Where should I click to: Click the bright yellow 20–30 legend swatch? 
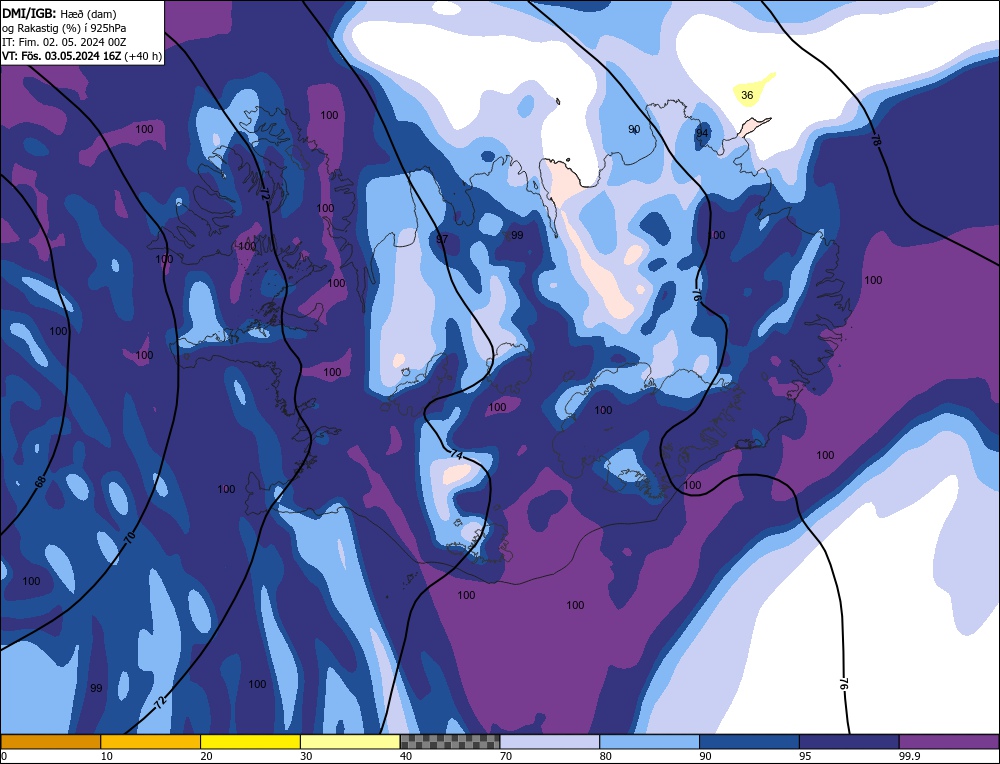(250, 742)
